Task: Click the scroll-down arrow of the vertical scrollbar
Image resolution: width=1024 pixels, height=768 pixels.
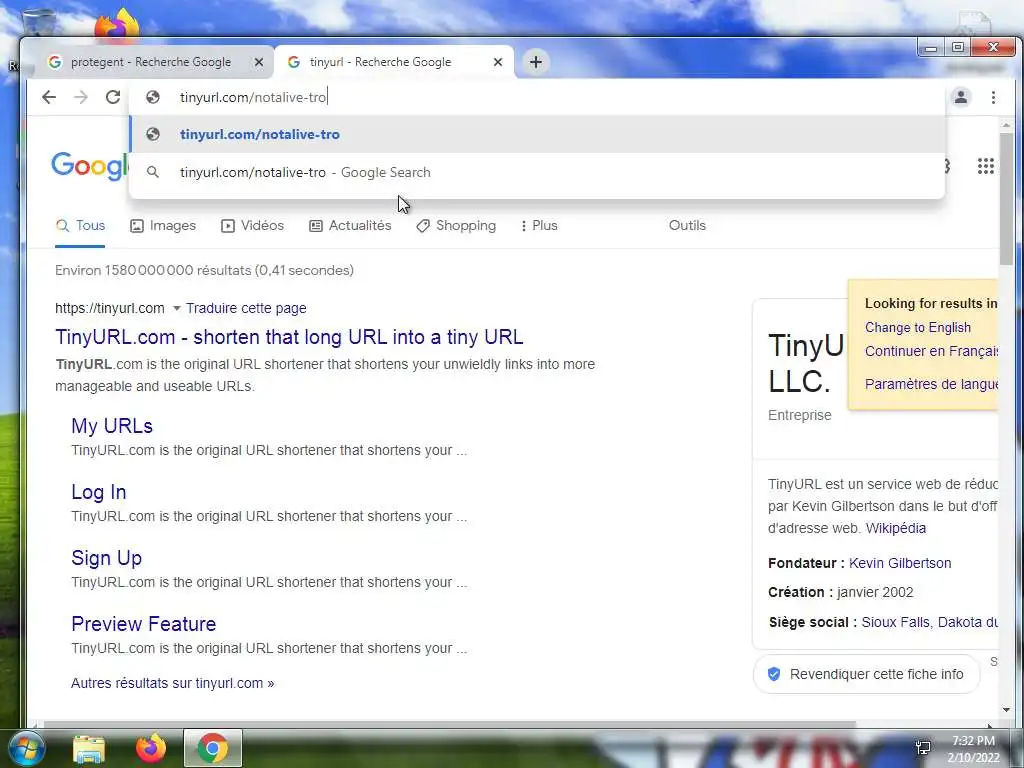Action: 1006,710
